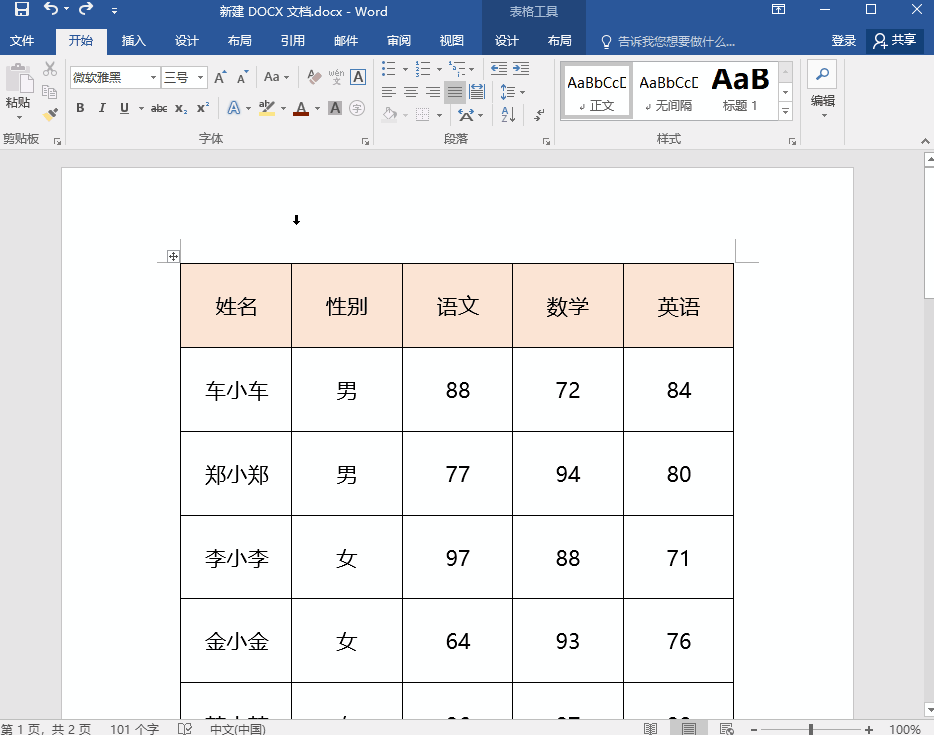
Task: Open the font size dropdown
Action: 199,77
